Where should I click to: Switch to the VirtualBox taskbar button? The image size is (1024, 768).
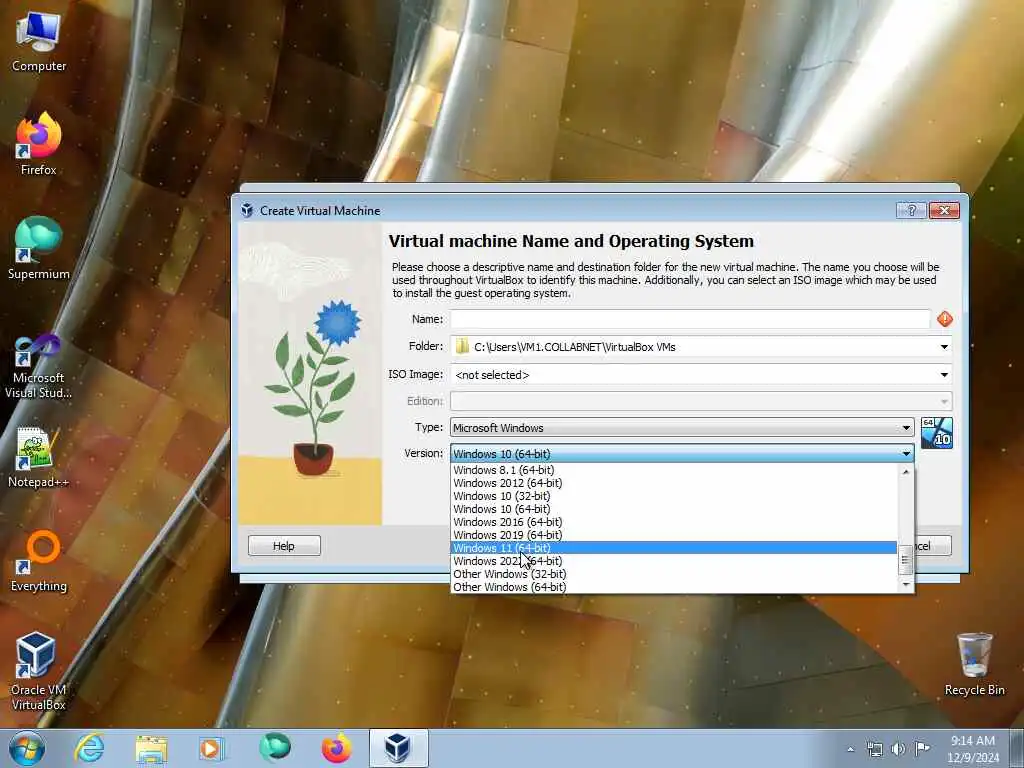coord(398,748)
